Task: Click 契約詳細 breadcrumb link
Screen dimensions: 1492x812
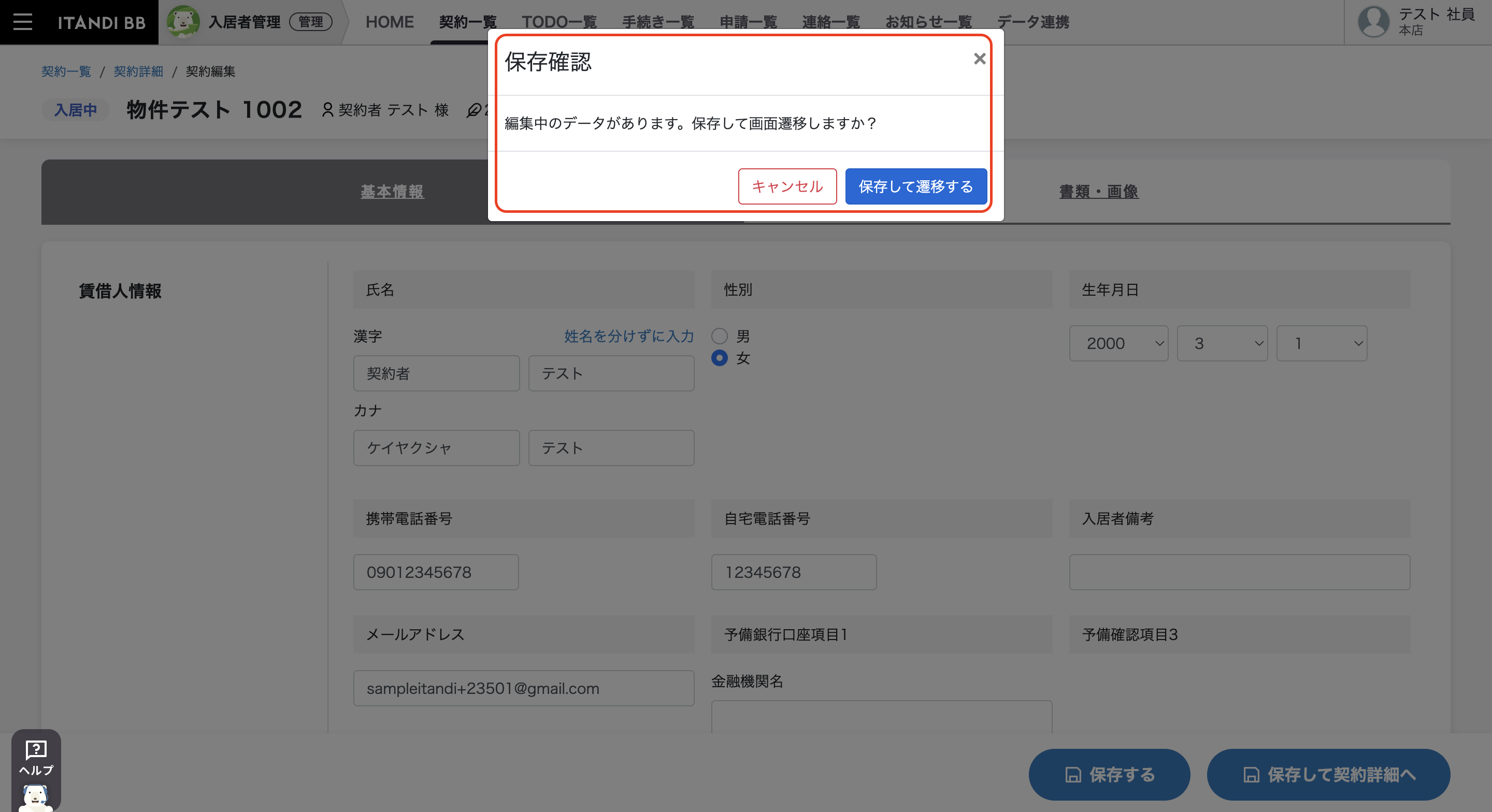Action: [x=138, y=71]
